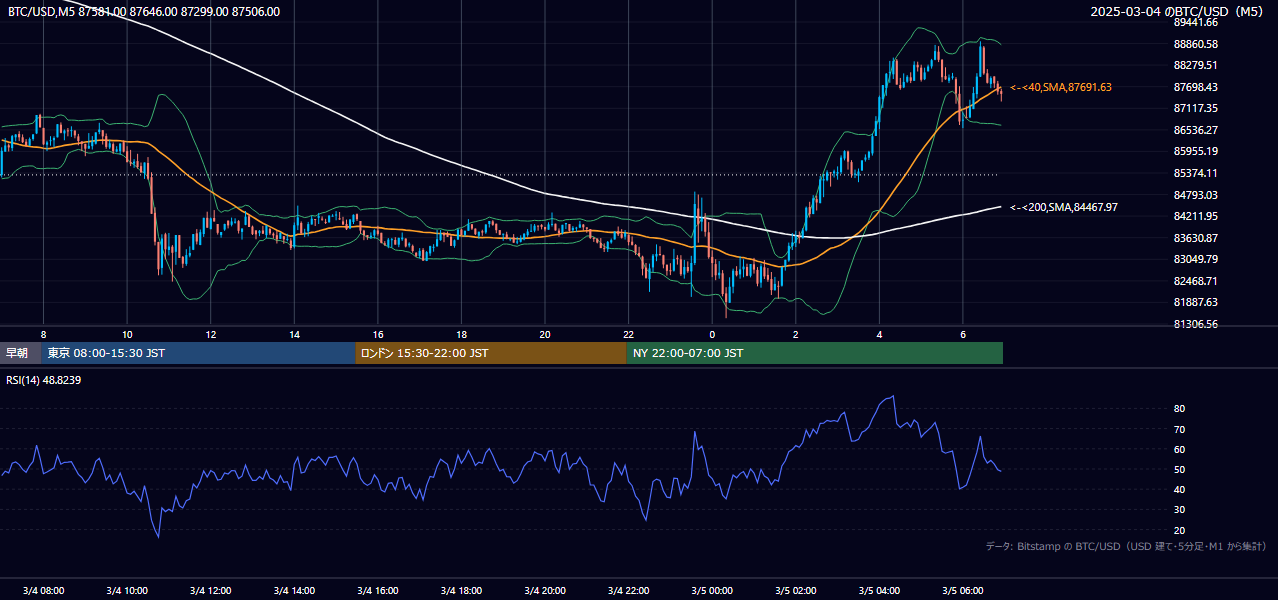Click hour label 4 under the price chart
Screen dimensions: 1278x600
pos(879,334)
